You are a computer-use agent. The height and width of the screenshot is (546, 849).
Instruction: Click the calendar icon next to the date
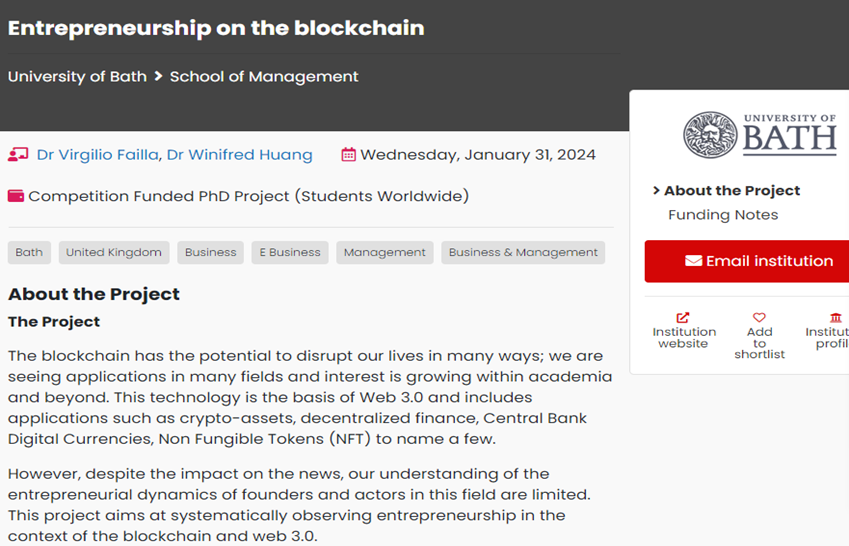[348, 155]
